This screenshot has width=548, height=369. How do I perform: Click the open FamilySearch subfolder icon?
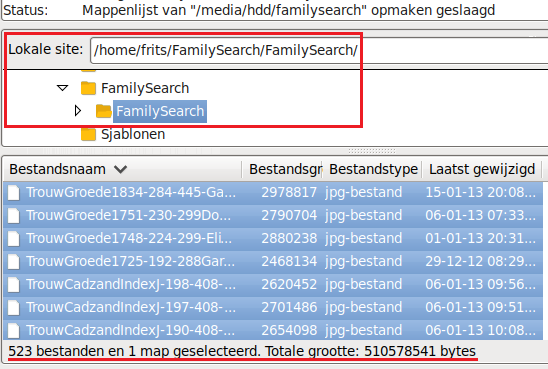pos(103,111)
